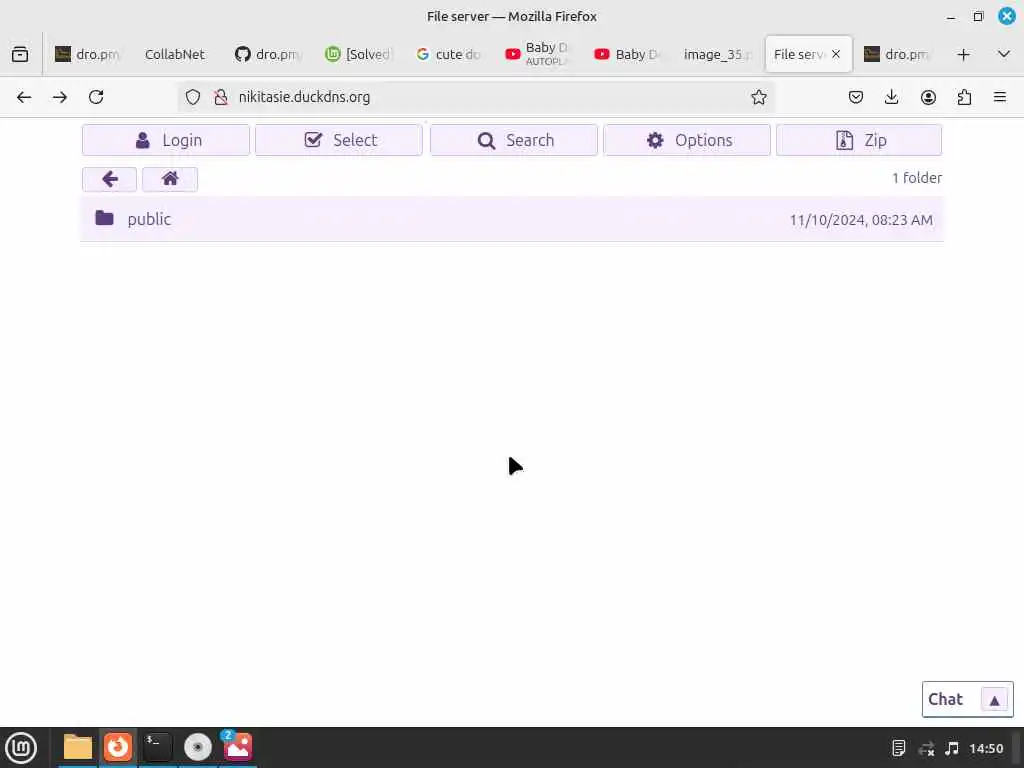Image resolution: width=1024 pixels, height=768 pixels.
Task: Switch to the CollabNet tab
Action: coord(174,55)
